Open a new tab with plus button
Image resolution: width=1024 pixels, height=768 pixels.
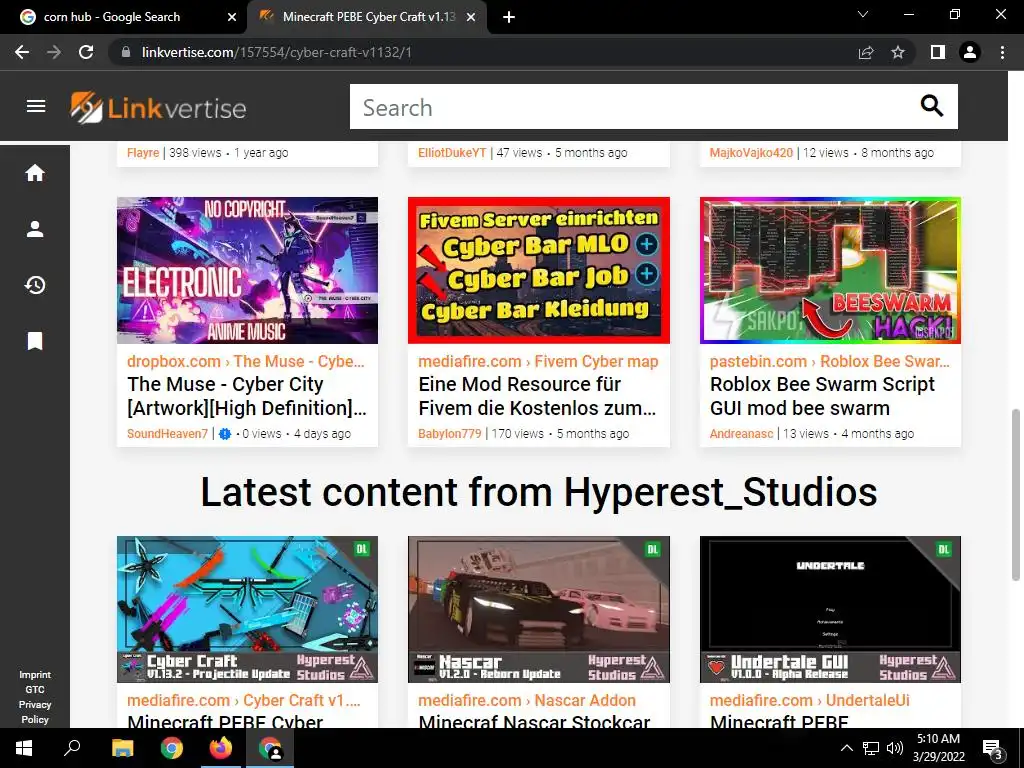coord(509,18)
